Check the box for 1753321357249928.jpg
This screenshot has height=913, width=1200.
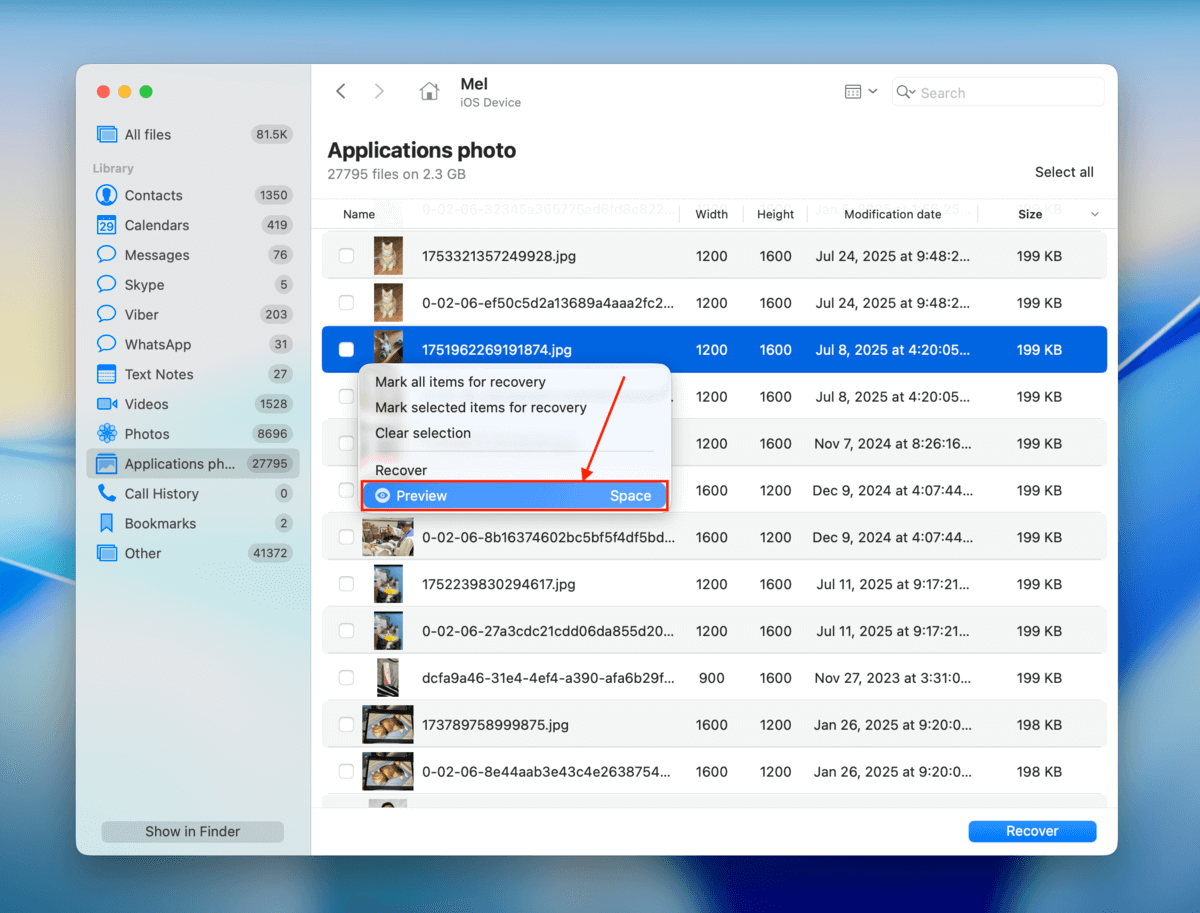pos(346,256)
